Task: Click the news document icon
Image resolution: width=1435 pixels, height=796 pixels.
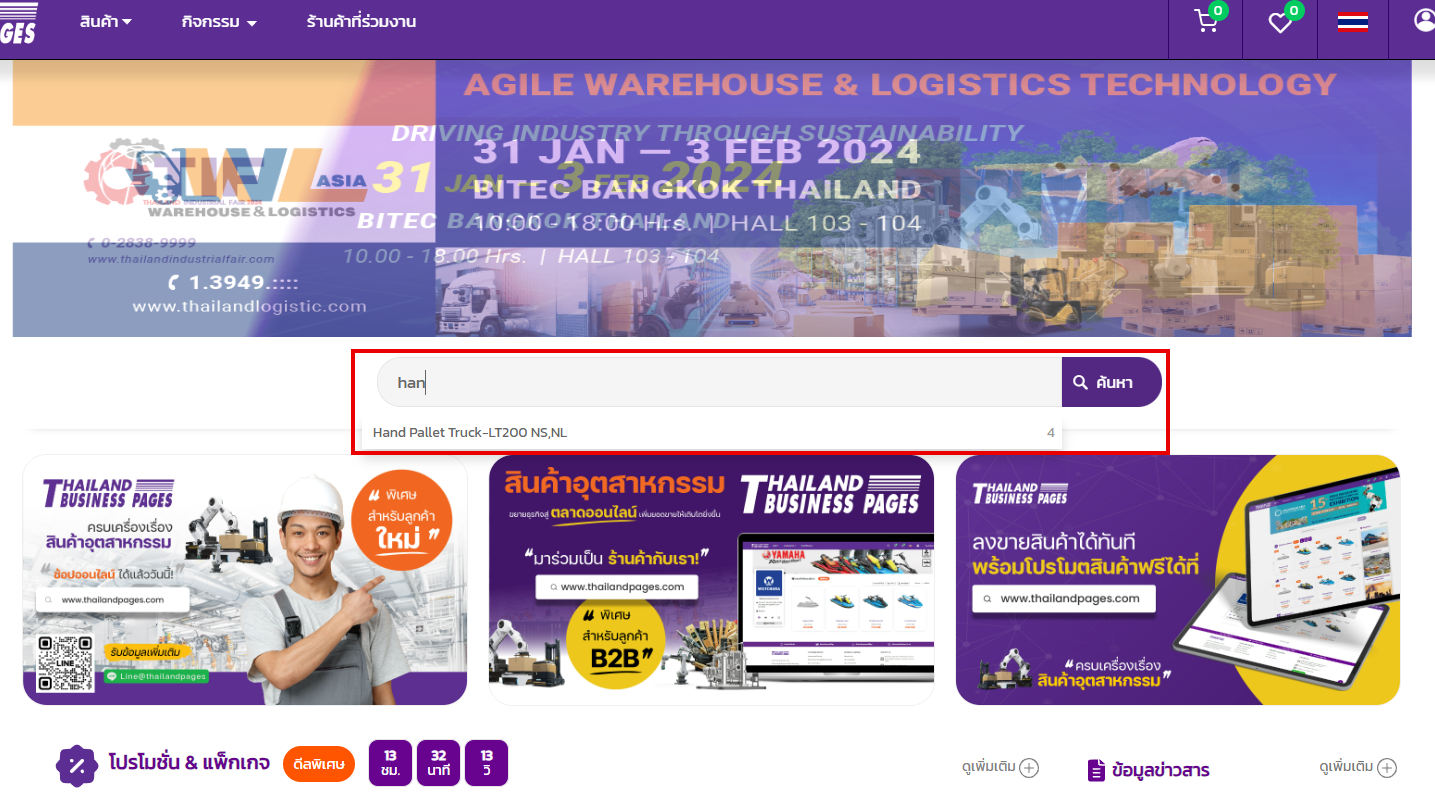Action: pyautogui.click(x=1096, y=770)
